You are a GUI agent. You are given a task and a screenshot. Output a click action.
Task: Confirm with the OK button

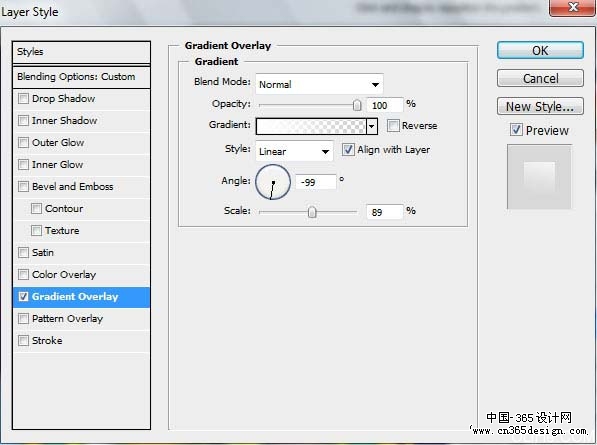pos(540,50)
